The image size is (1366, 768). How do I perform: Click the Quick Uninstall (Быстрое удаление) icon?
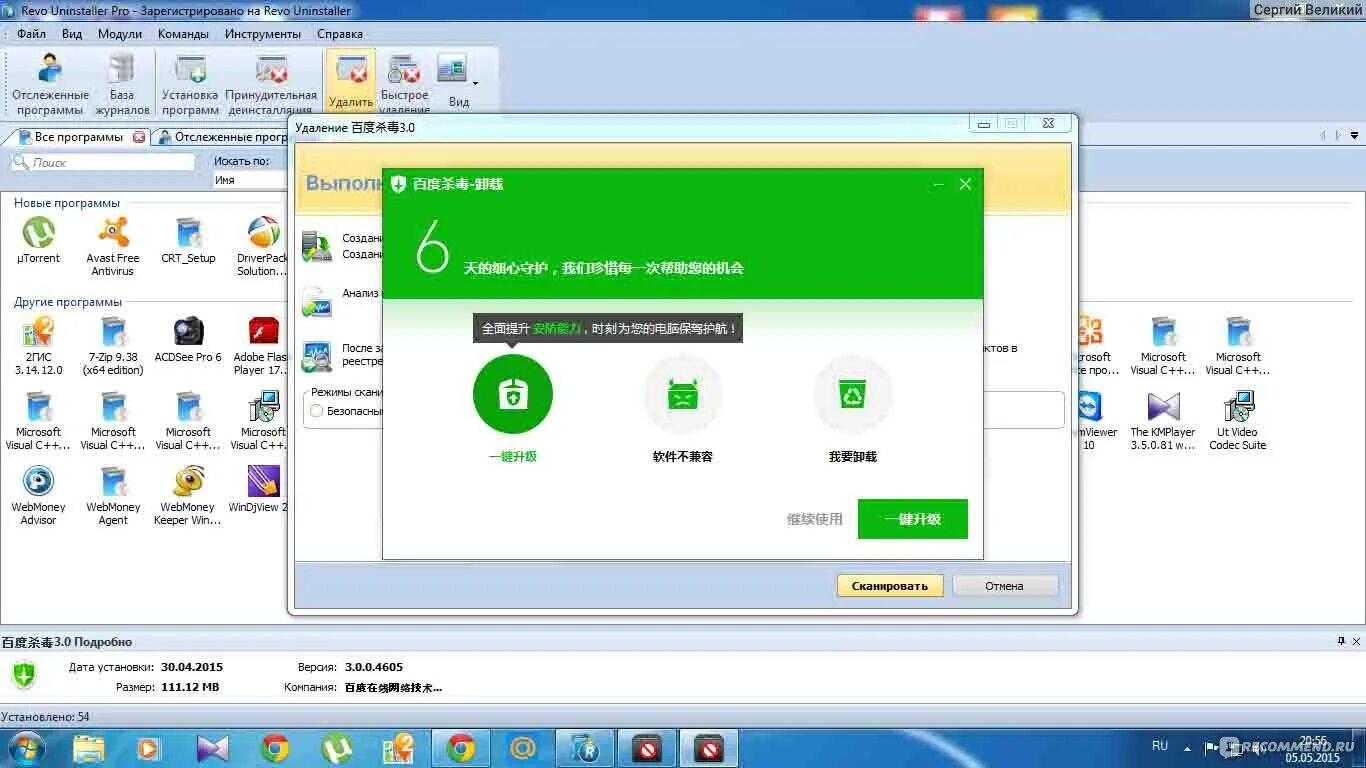coord(404,83)
